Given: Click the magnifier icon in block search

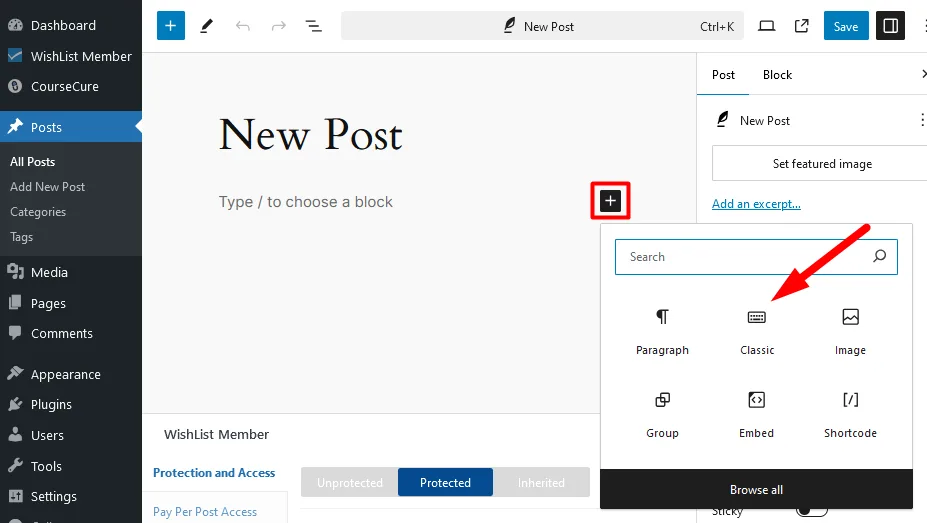Looking at the screenshot, I should (880, 256).
